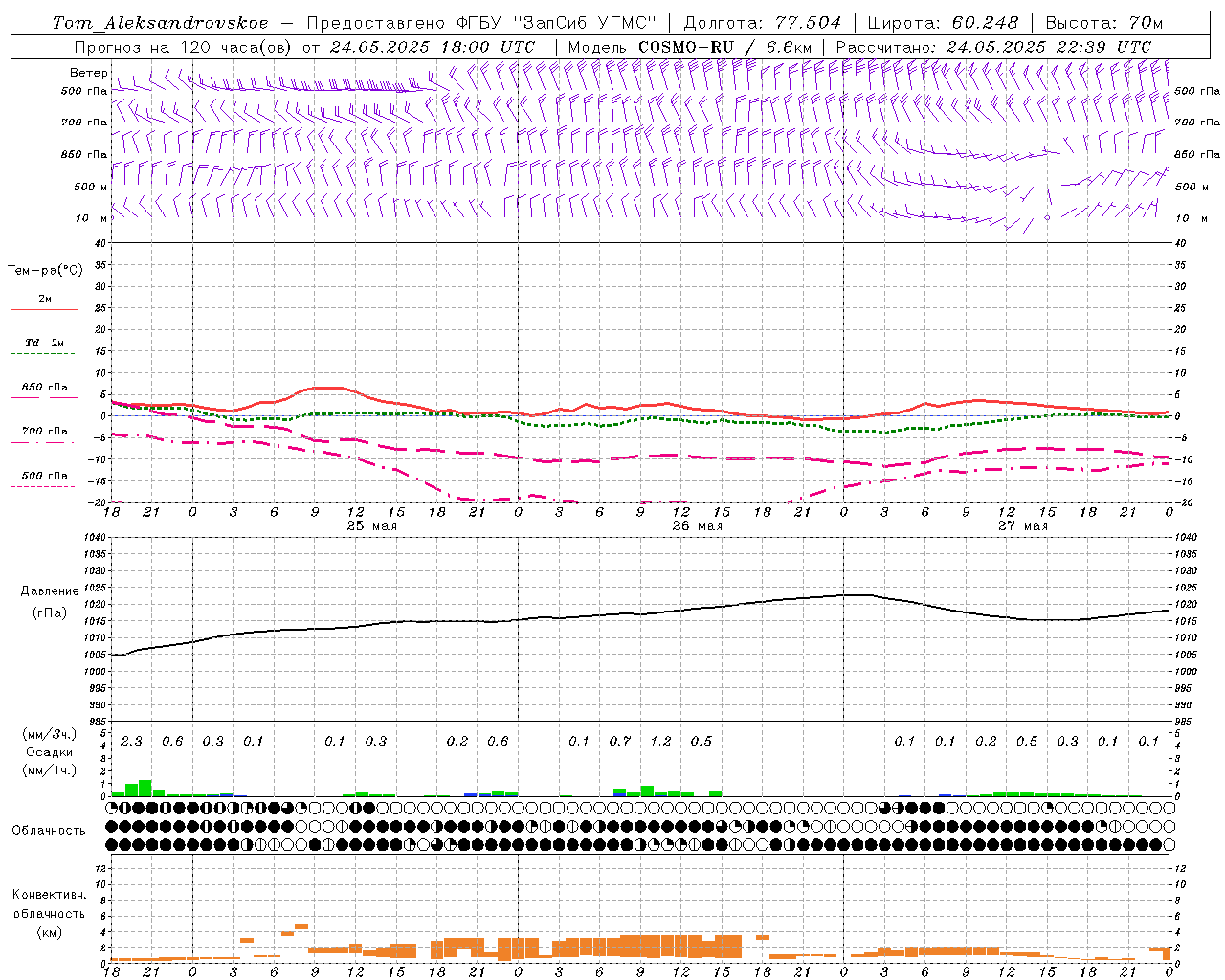Click the Облачность cloudiness label
The image size is (1225, 980).
point(49,831)
